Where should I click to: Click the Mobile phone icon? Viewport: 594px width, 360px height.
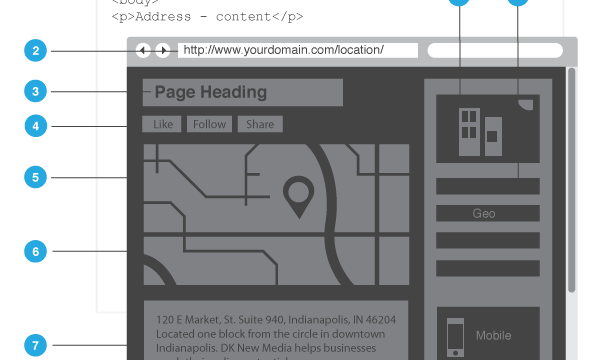[x=455, y=337]
